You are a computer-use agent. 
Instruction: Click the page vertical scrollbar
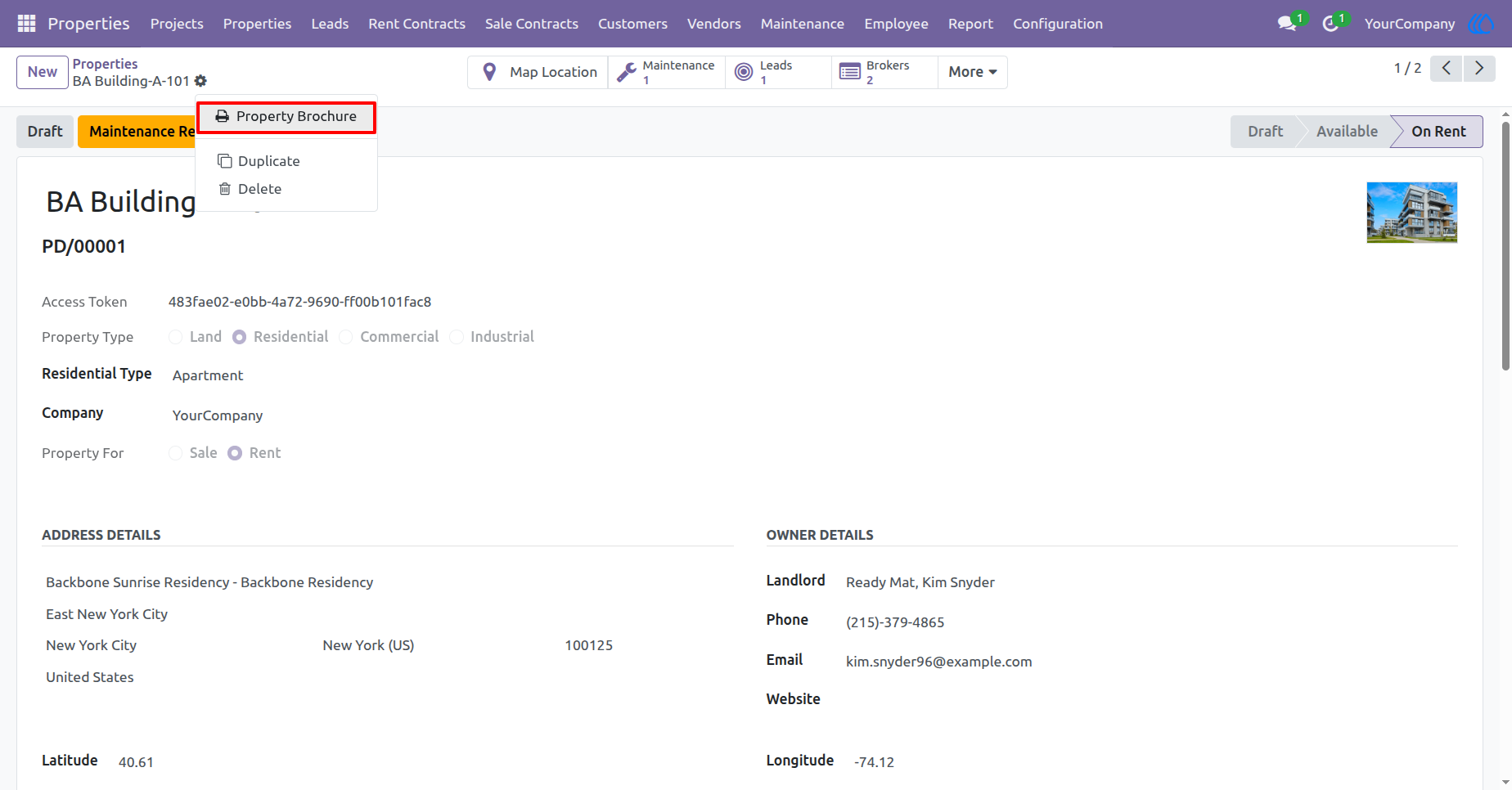1505,245
